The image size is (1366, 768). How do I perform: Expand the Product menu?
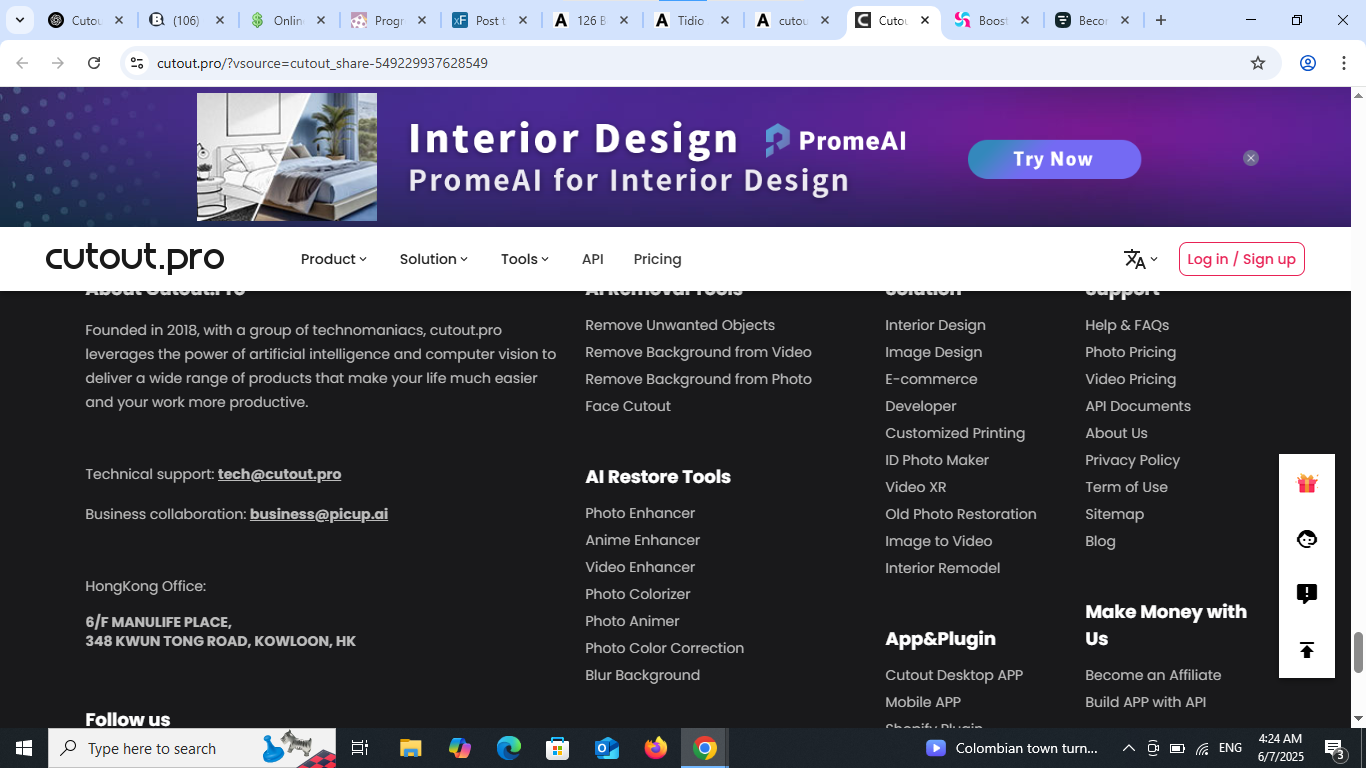pyautogui.click(x=334, y=259)
